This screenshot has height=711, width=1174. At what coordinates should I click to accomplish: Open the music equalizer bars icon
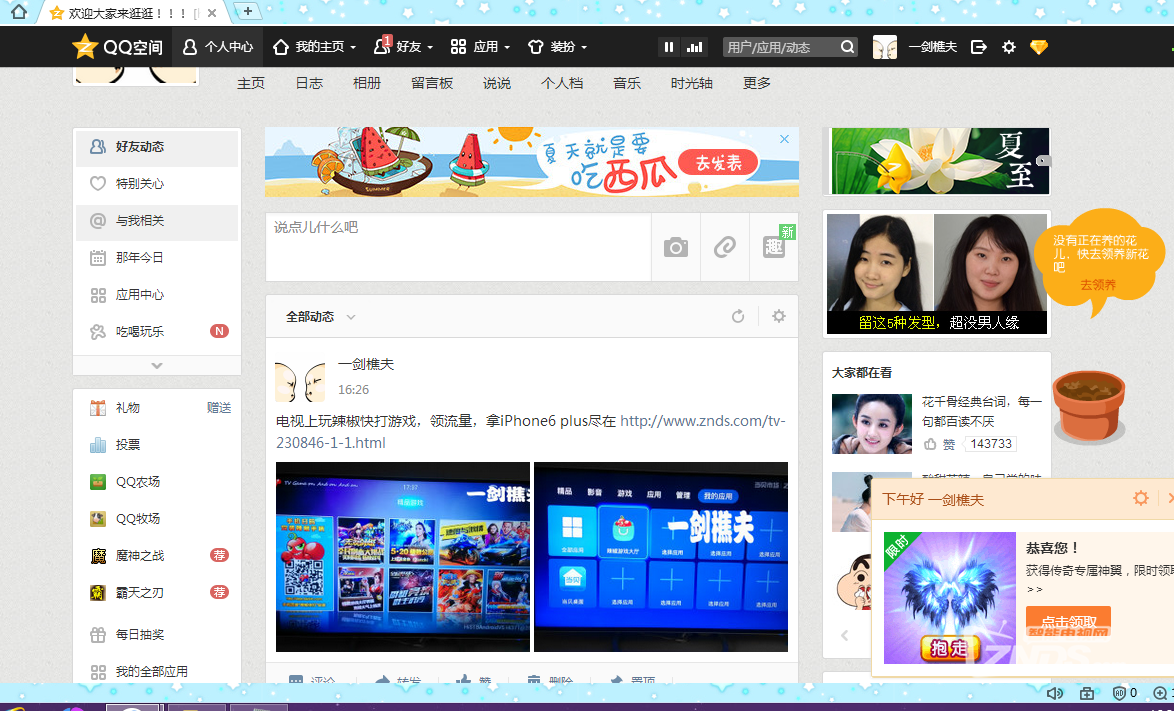click(x=696, y=47)
